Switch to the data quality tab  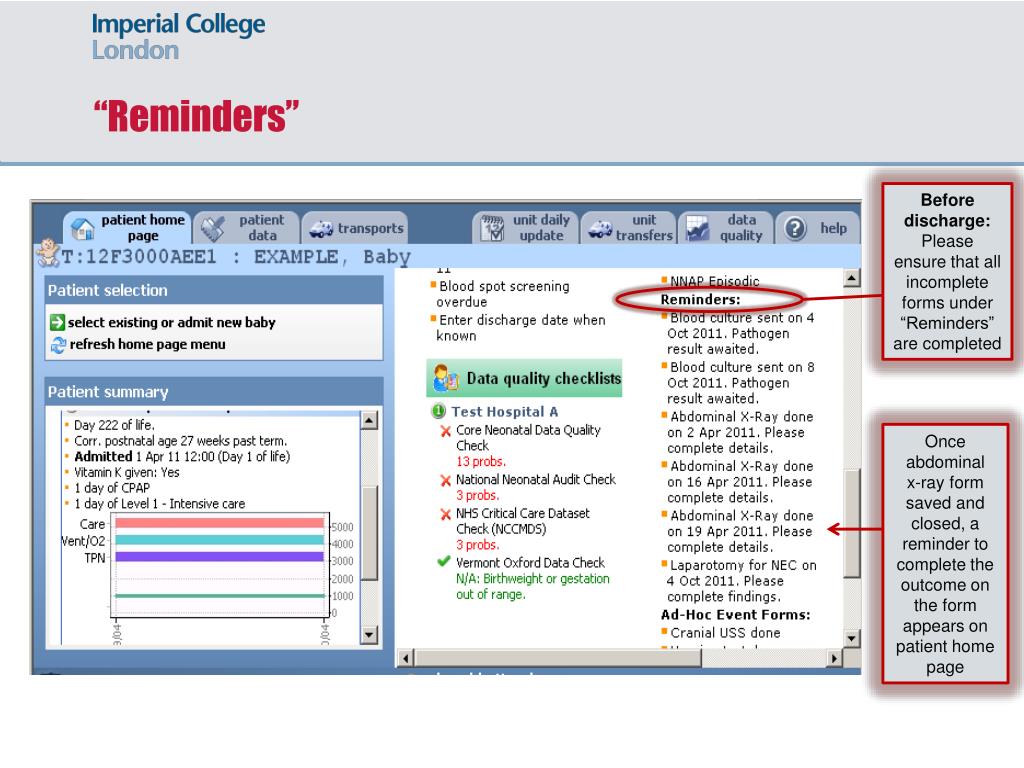[725, 227]
